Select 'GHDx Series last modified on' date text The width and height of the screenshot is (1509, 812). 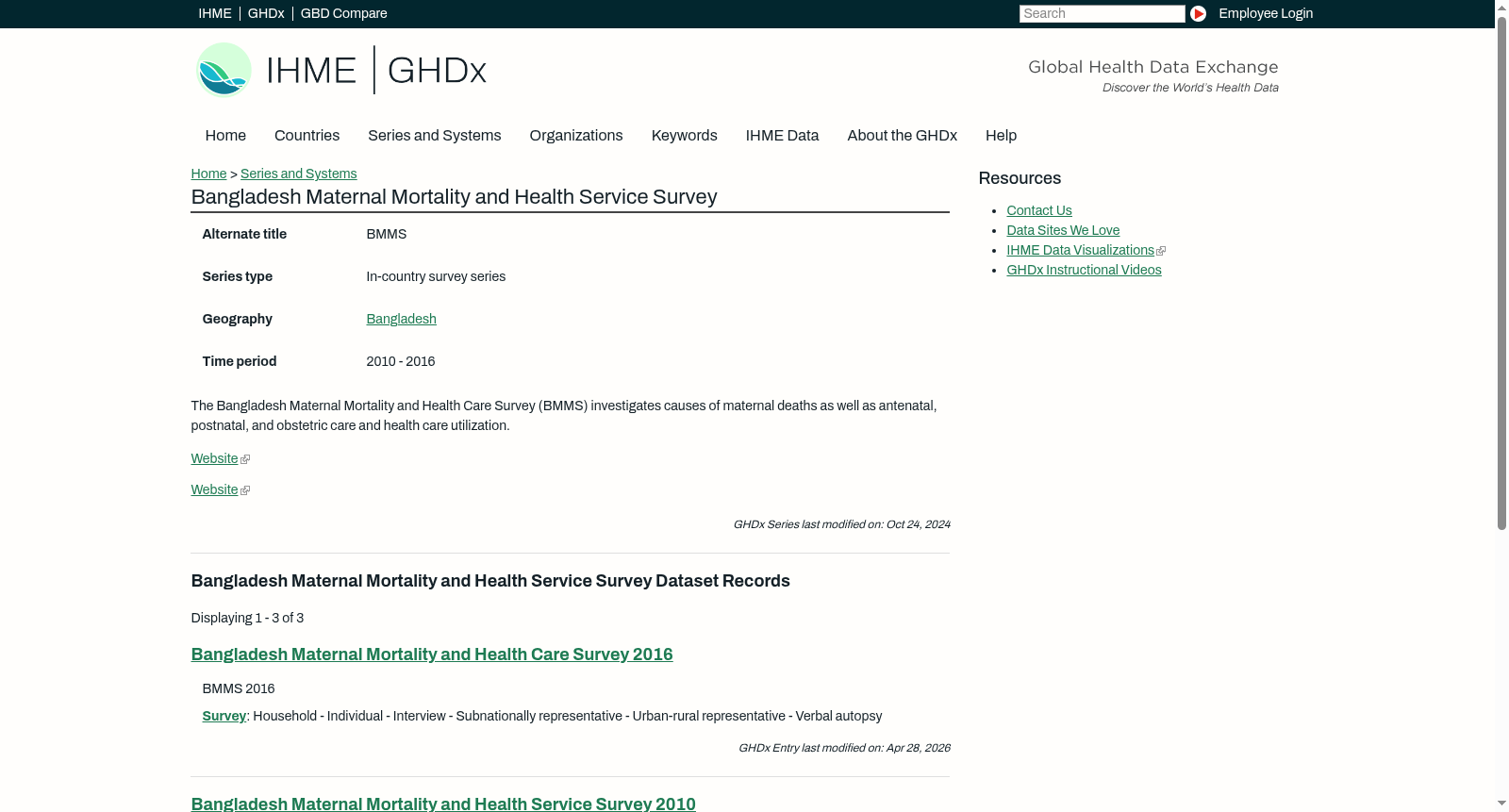[842, 524]
